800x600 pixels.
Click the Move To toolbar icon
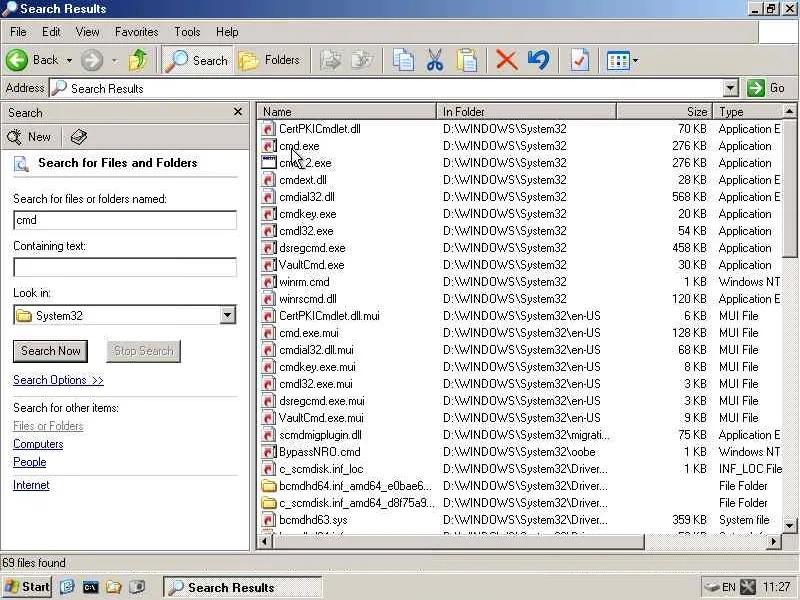click(331, 60)
